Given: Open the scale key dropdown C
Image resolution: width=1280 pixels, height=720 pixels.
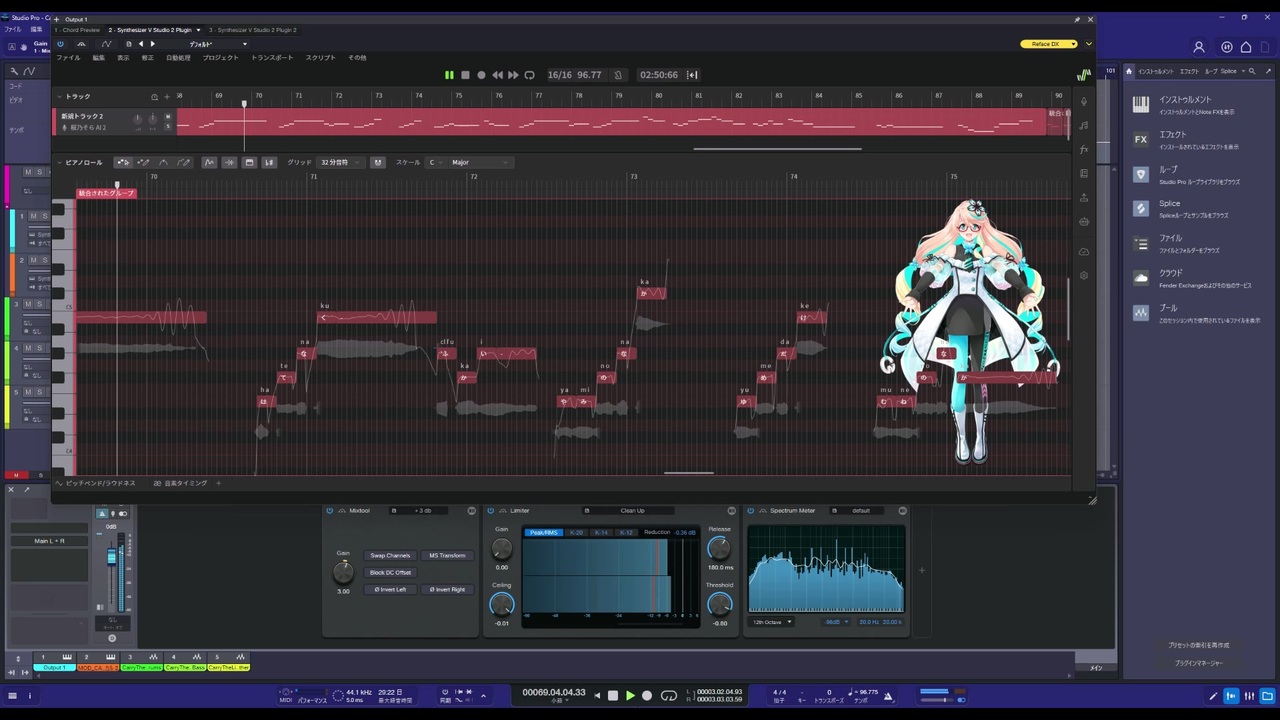Looking at the screenshot, I should pos(436,162).
